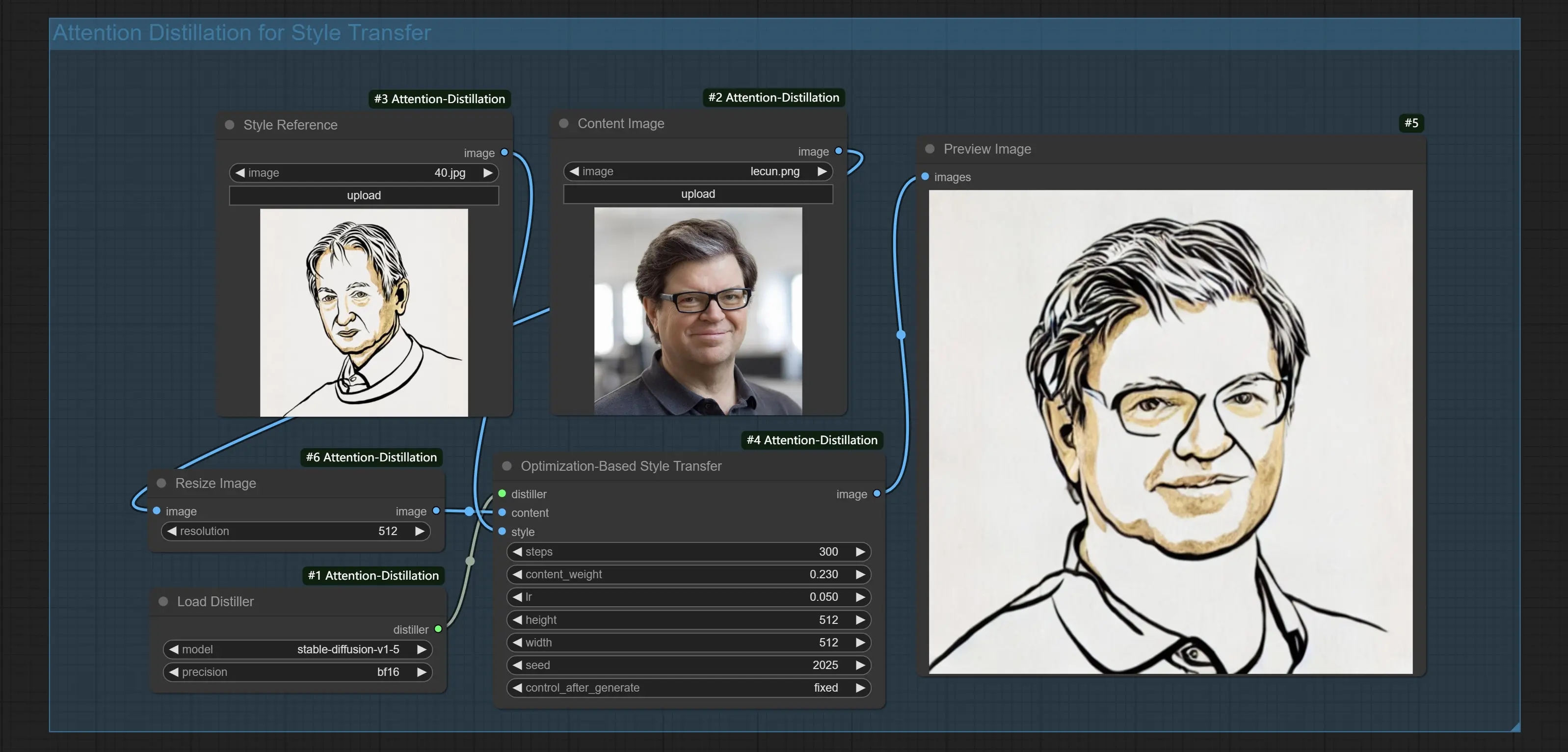Collapse the Preview Image node via its dot
The image size is (1568, 752).
[x=930, y=149]
